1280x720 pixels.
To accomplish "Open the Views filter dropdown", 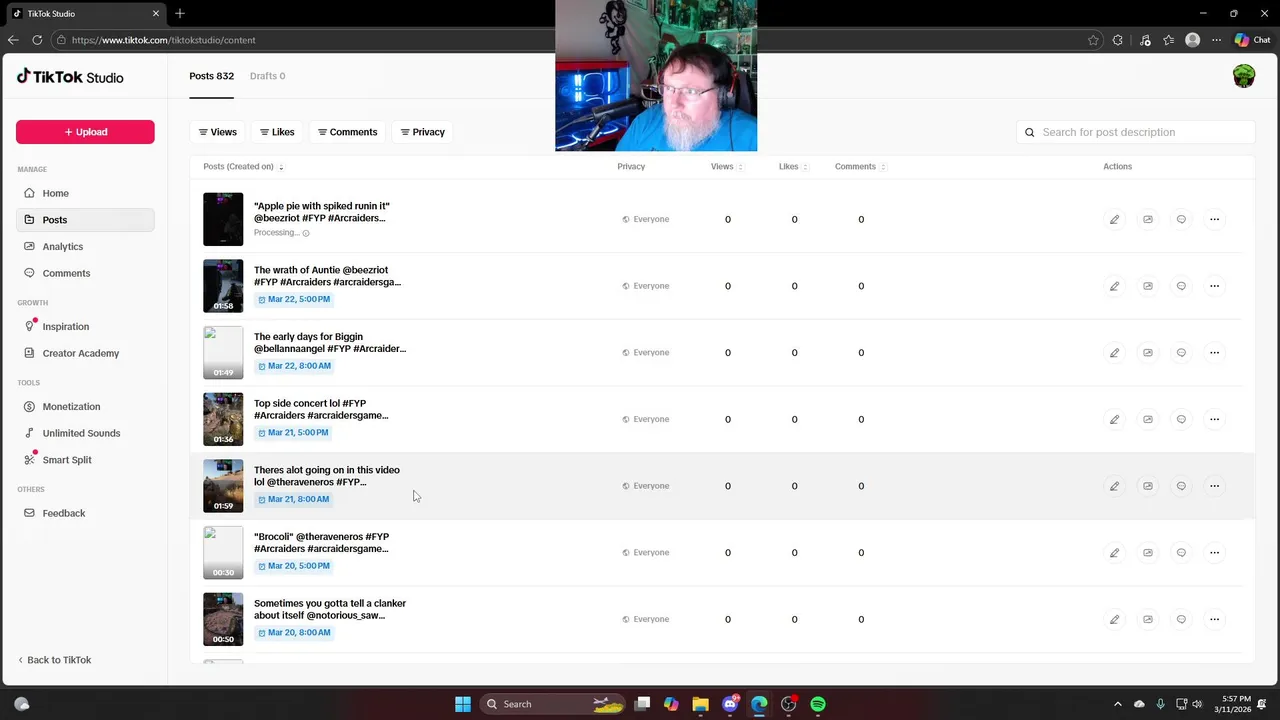I will pyautogui.click(x=217, y=132).
